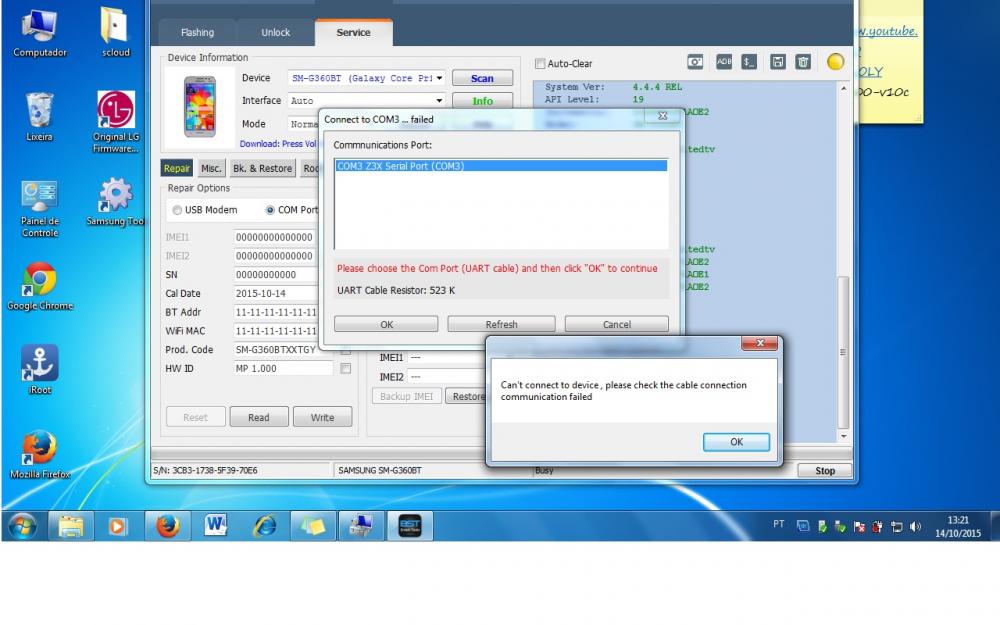This screenshot has width=1000, height=625.
Task: Cancel the Connect to COM3 dialog
Action: tap(617, 324)
